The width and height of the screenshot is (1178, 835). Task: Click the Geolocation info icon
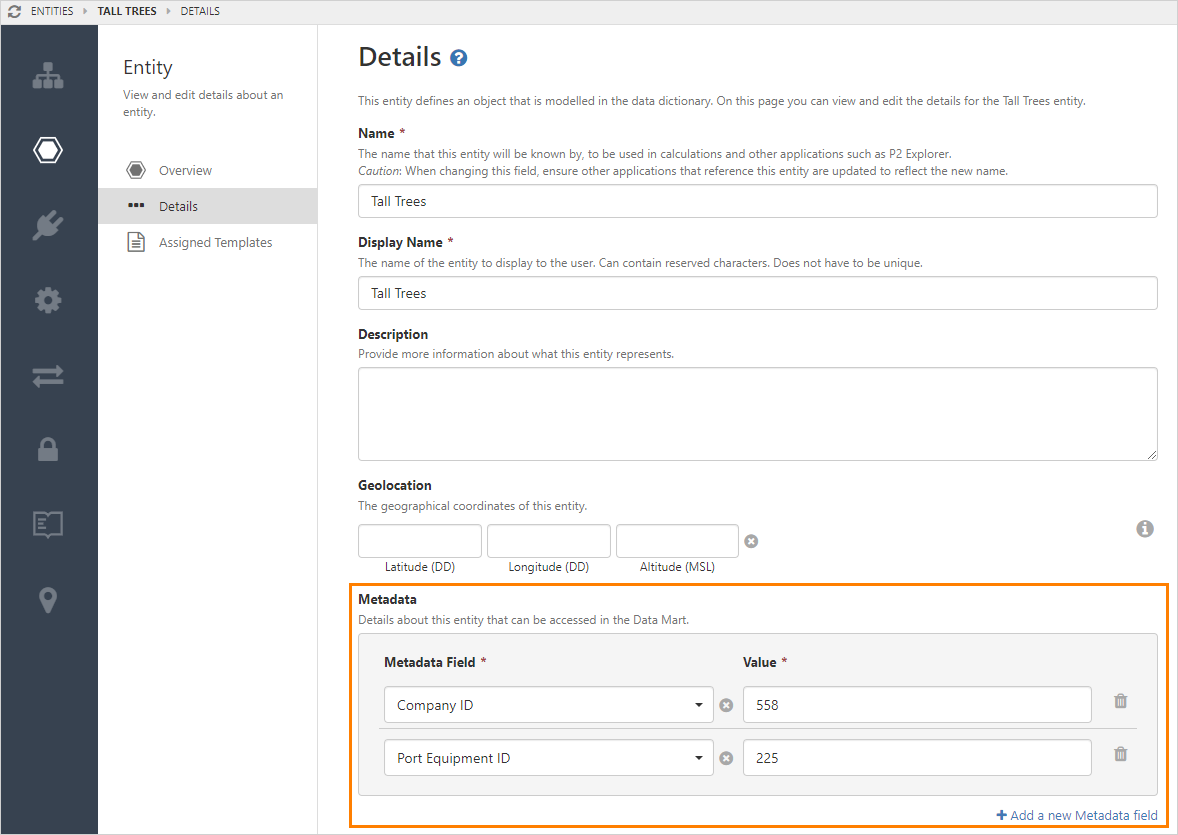[1145, 529]
